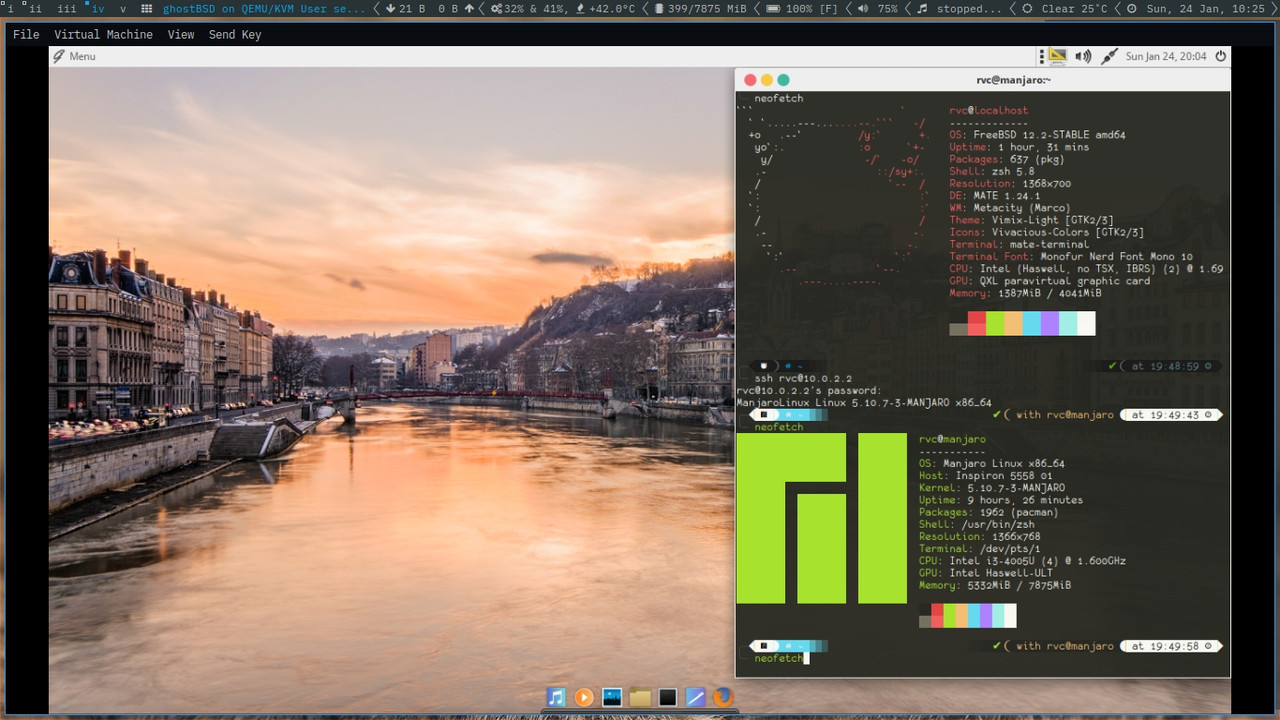Click the ghostBSD on QEMU/KVM window title
This screenshot has width=1280, height=720.
click(x=264, y=8)
